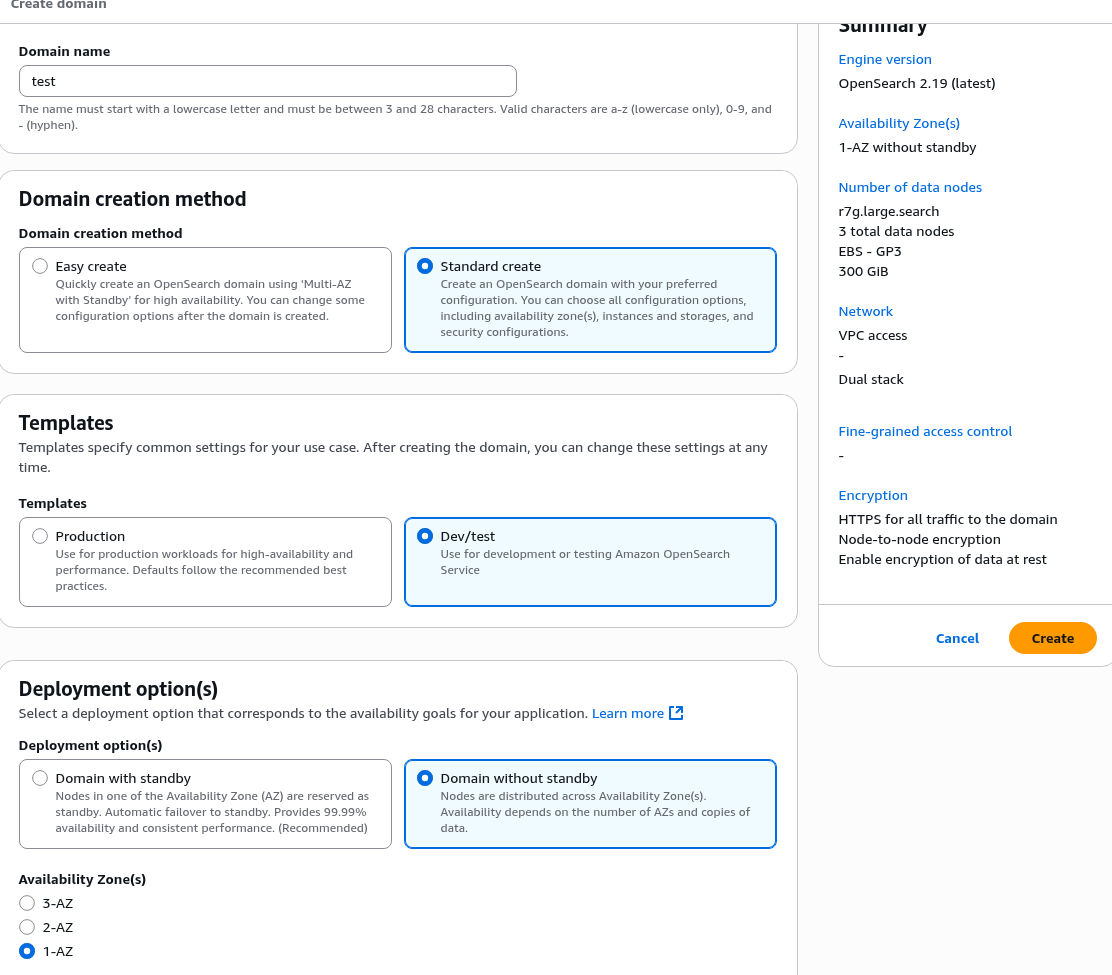Click the '1-AZ without standby' summary text
The height and width of the screenshot is (975, 1112).
coord(907,147)
